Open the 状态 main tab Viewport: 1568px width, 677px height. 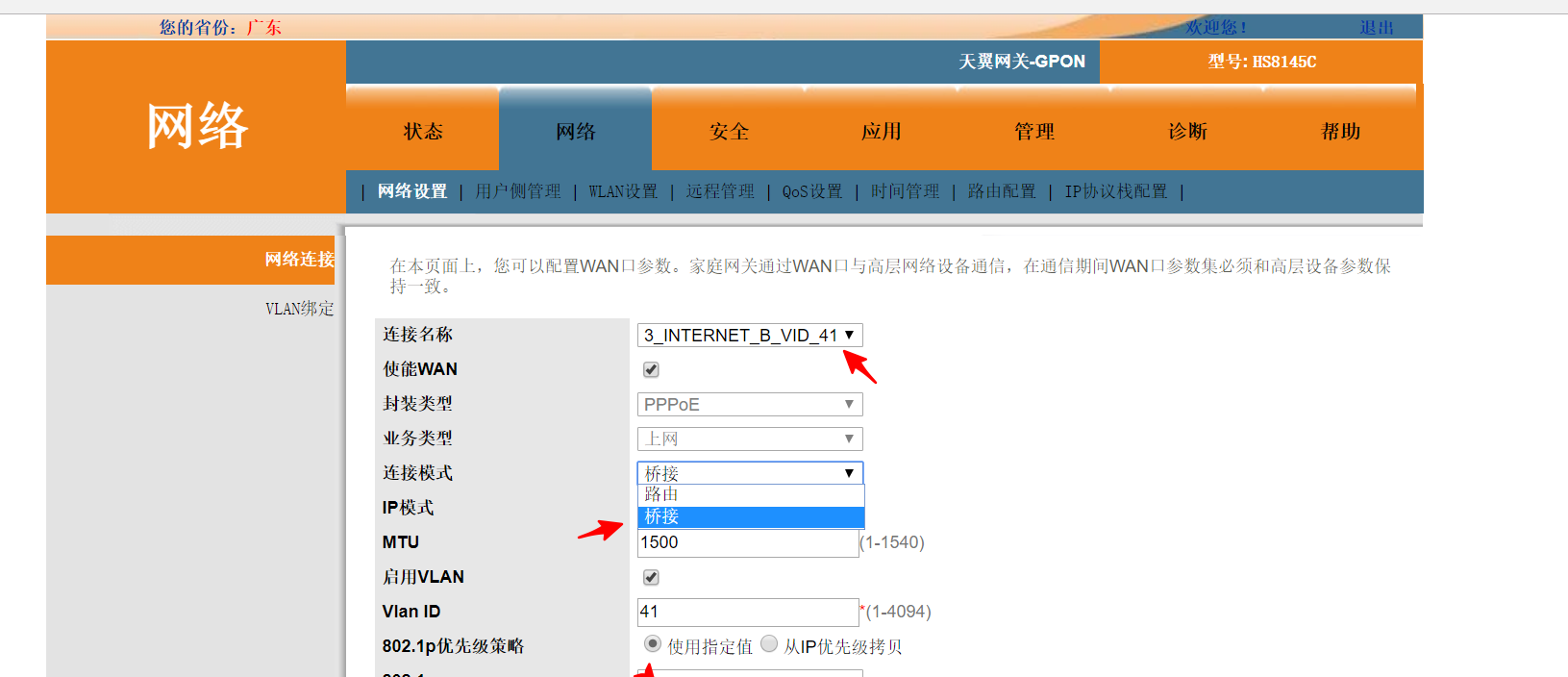point(423,132)
